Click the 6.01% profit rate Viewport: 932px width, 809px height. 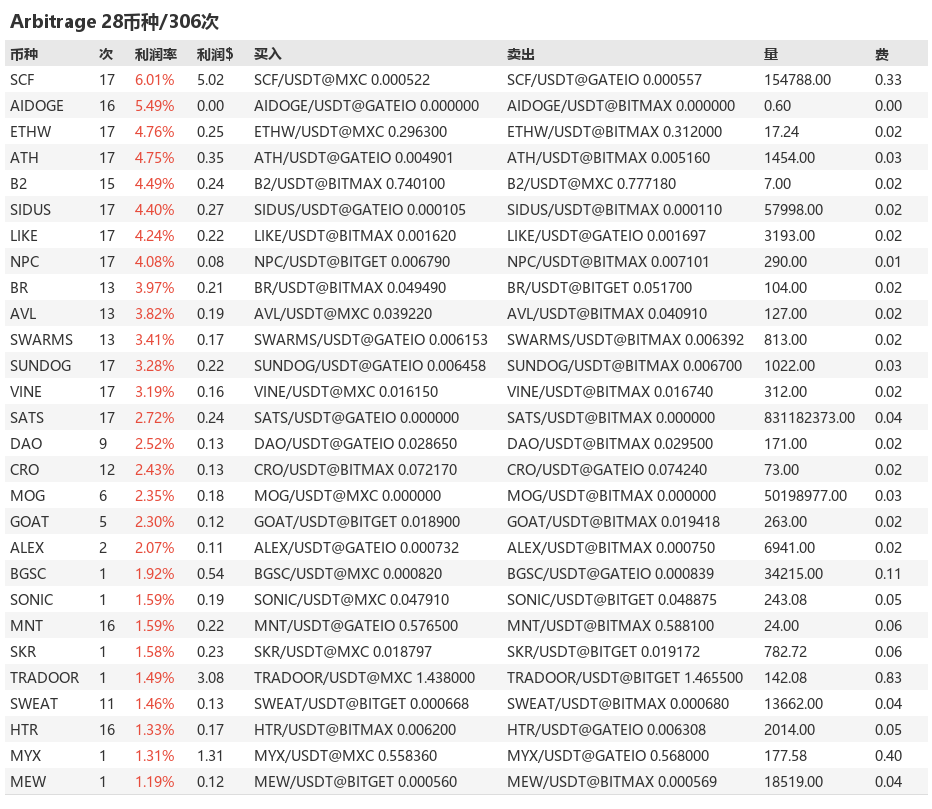[155, 80]
